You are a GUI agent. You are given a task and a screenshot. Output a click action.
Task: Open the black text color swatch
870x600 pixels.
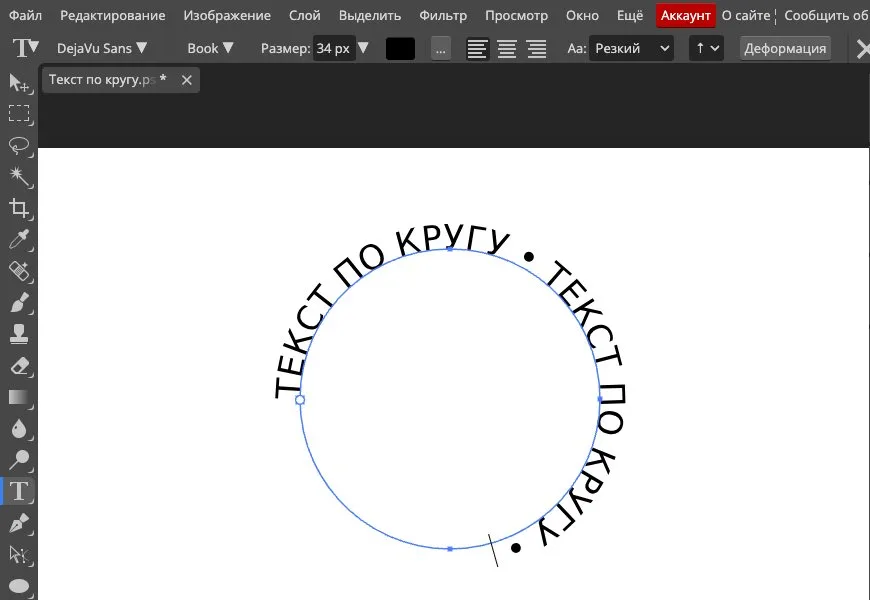click(x=400, y=49)
